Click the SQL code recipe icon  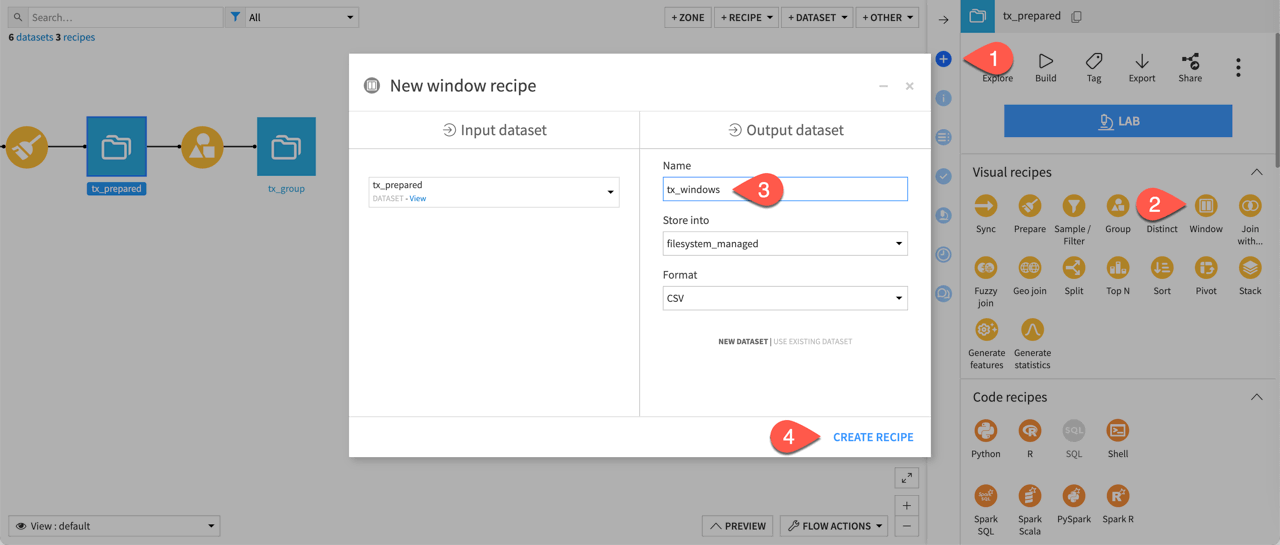point(1074,431)
